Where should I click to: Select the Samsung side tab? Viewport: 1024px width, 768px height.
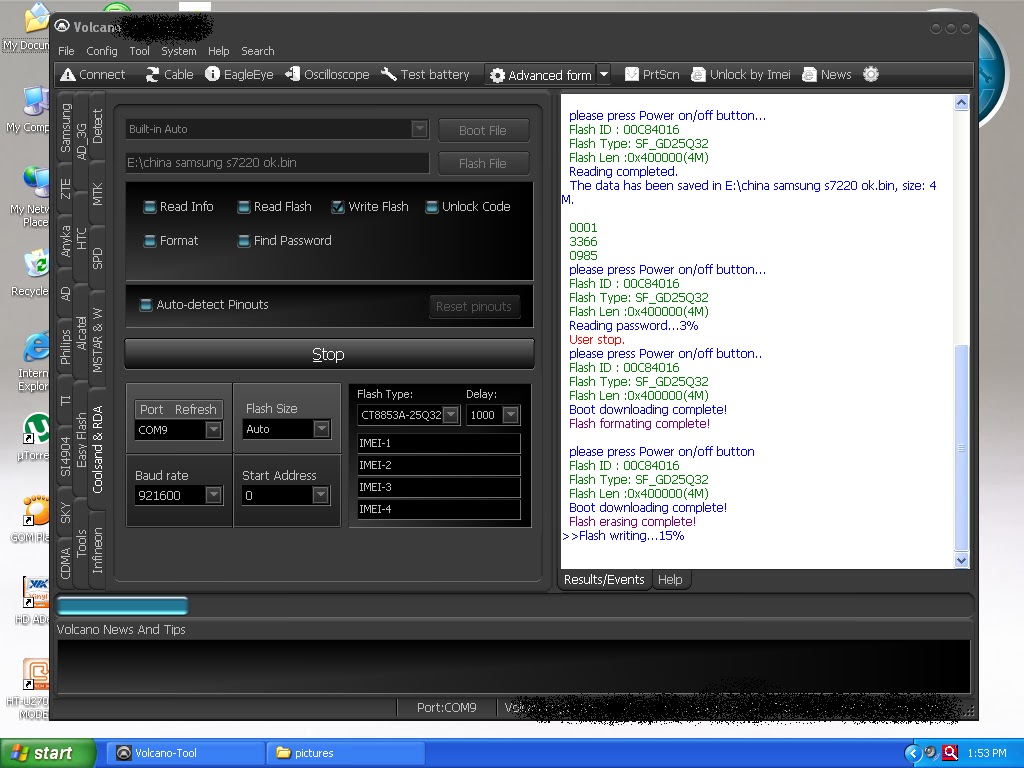(x=66, y=127)
